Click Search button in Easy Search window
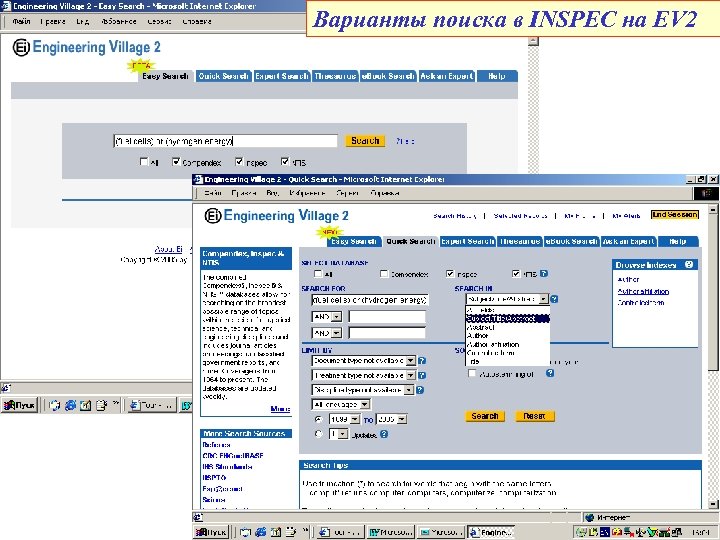This screenshot has height=540, width=720. (366, 141)
